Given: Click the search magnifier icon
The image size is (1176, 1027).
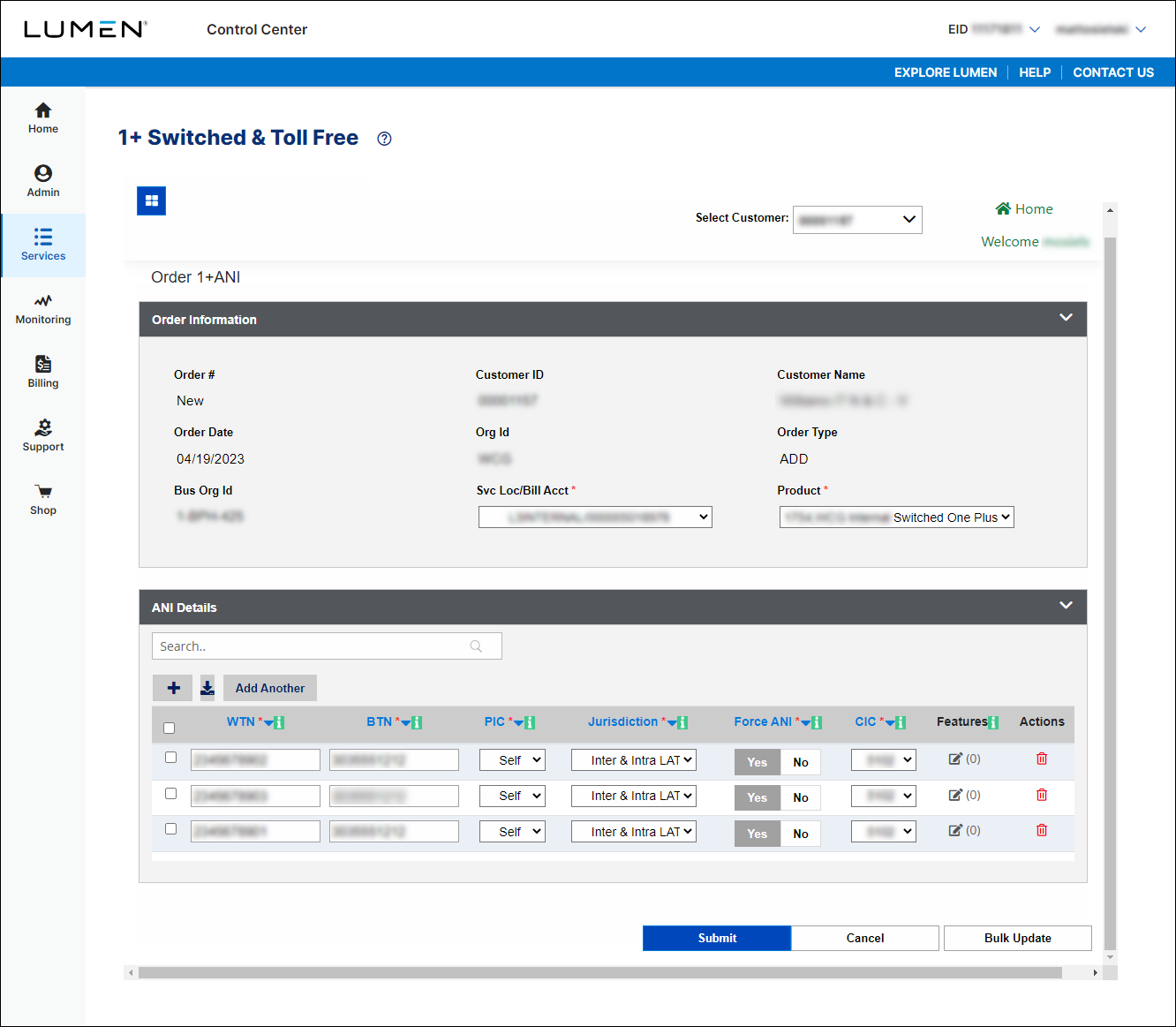Looking at the screenshot, I should pyautogui.click(x=476, y=646).
